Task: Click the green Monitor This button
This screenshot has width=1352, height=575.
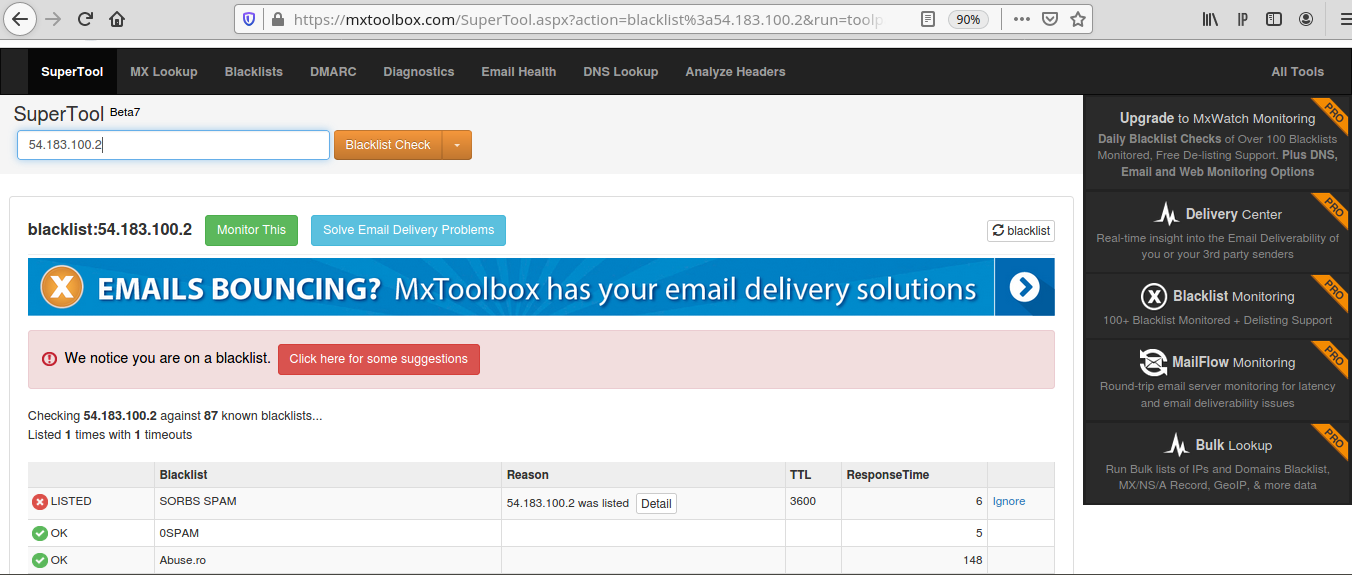Action: (x=251, y=230)
